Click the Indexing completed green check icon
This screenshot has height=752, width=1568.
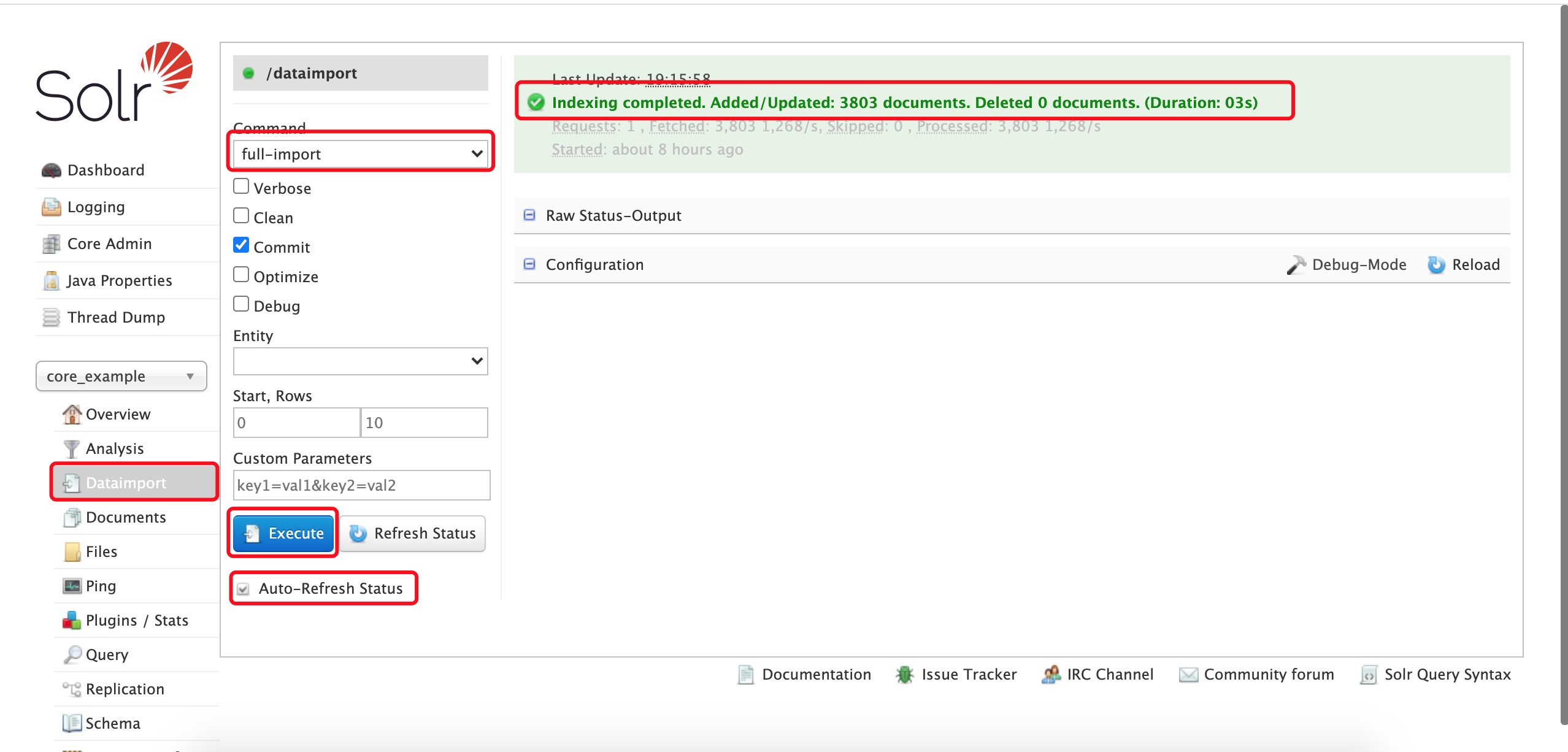[536, 102]
